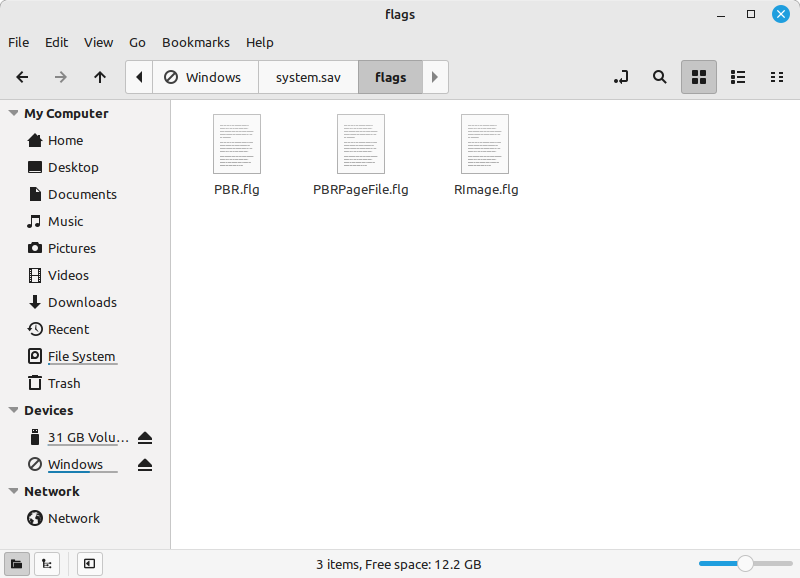
Task: Open the search magnifier tool
Action: [x=660, y=77]
